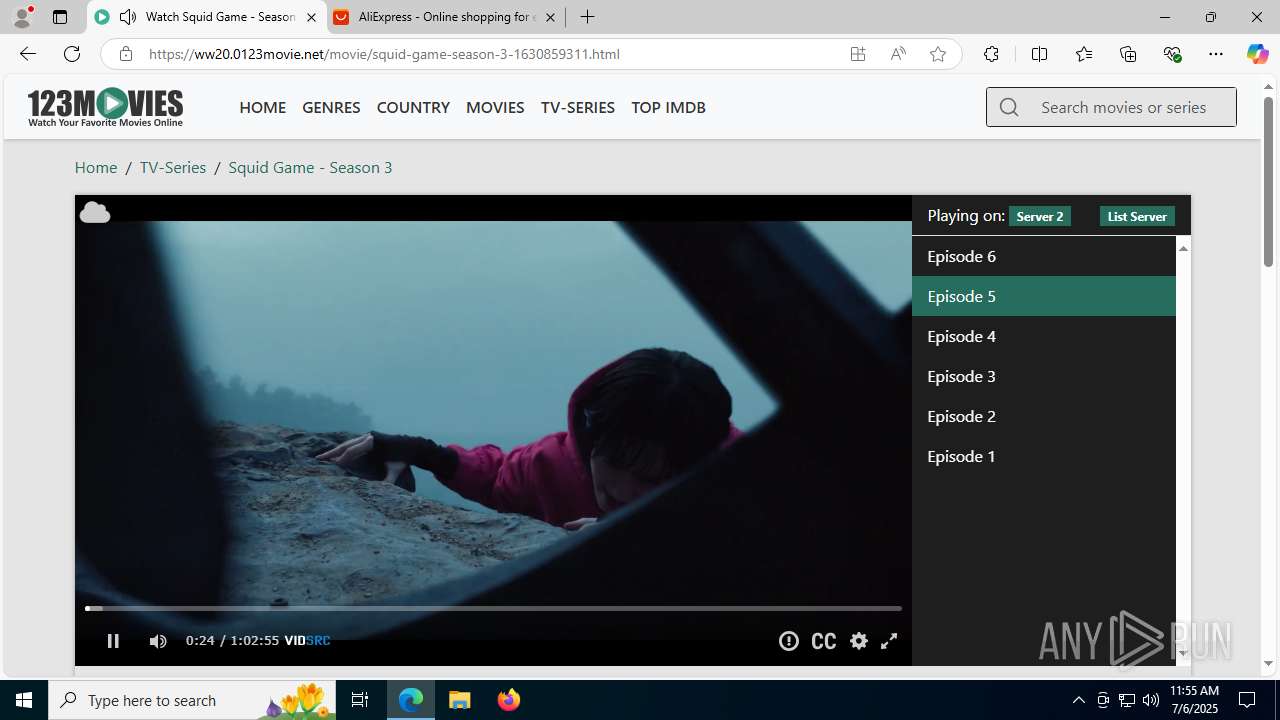Enable Read aloud in address bar

[898, 54]
